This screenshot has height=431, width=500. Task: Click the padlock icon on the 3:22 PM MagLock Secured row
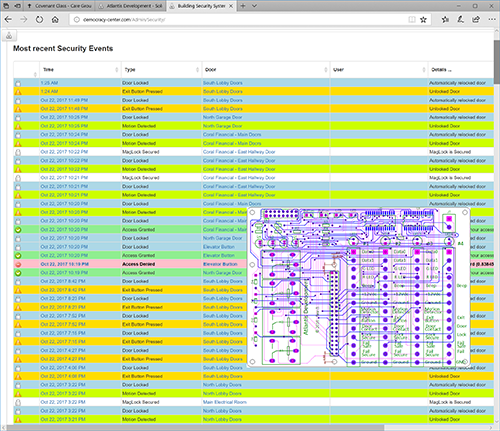[18, 402]
